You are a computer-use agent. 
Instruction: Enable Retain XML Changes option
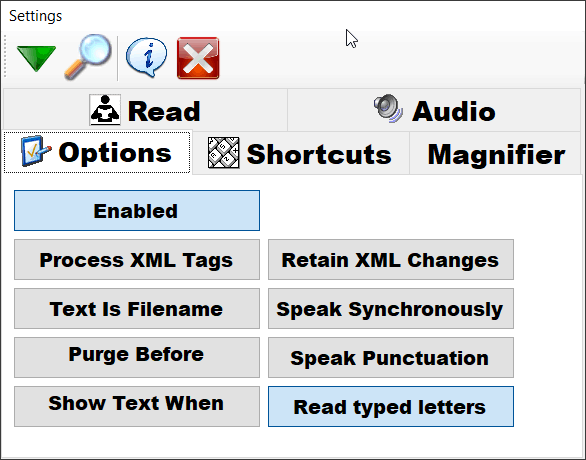391,260
